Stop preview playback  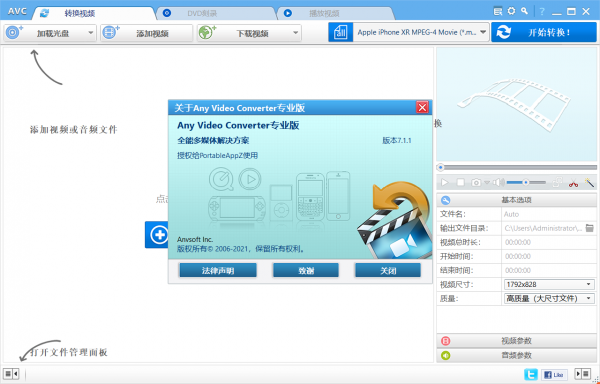point(460,182)
